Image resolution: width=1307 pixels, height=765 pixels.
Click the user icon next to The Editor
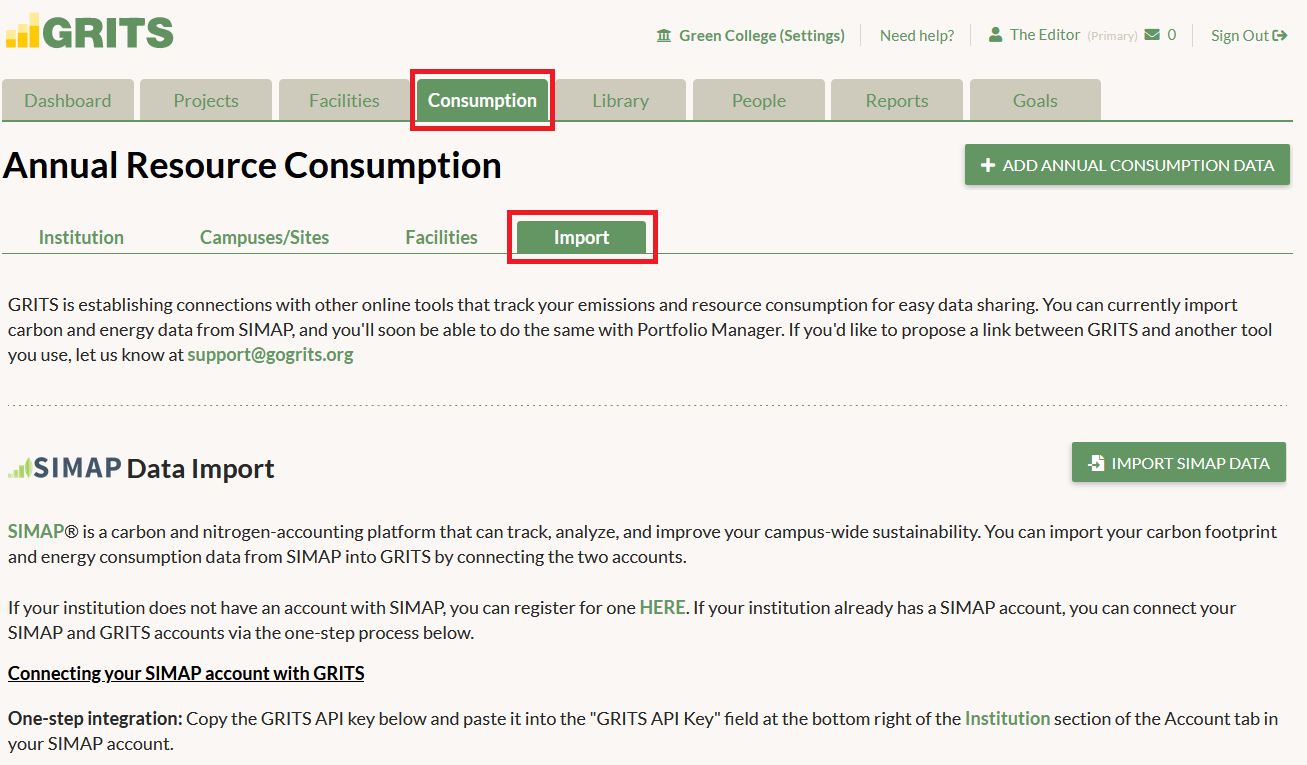coord(995,35)
